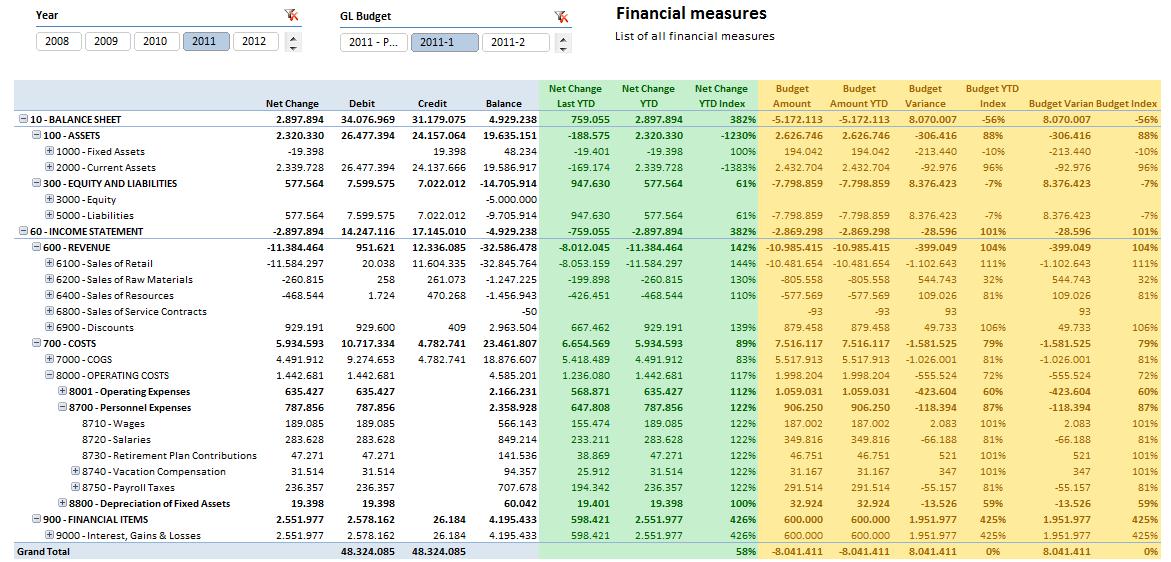Select year 2010 in Year slicer
Image resolution: width=1171 pixels, height=562 pixels.
[156, 42]
